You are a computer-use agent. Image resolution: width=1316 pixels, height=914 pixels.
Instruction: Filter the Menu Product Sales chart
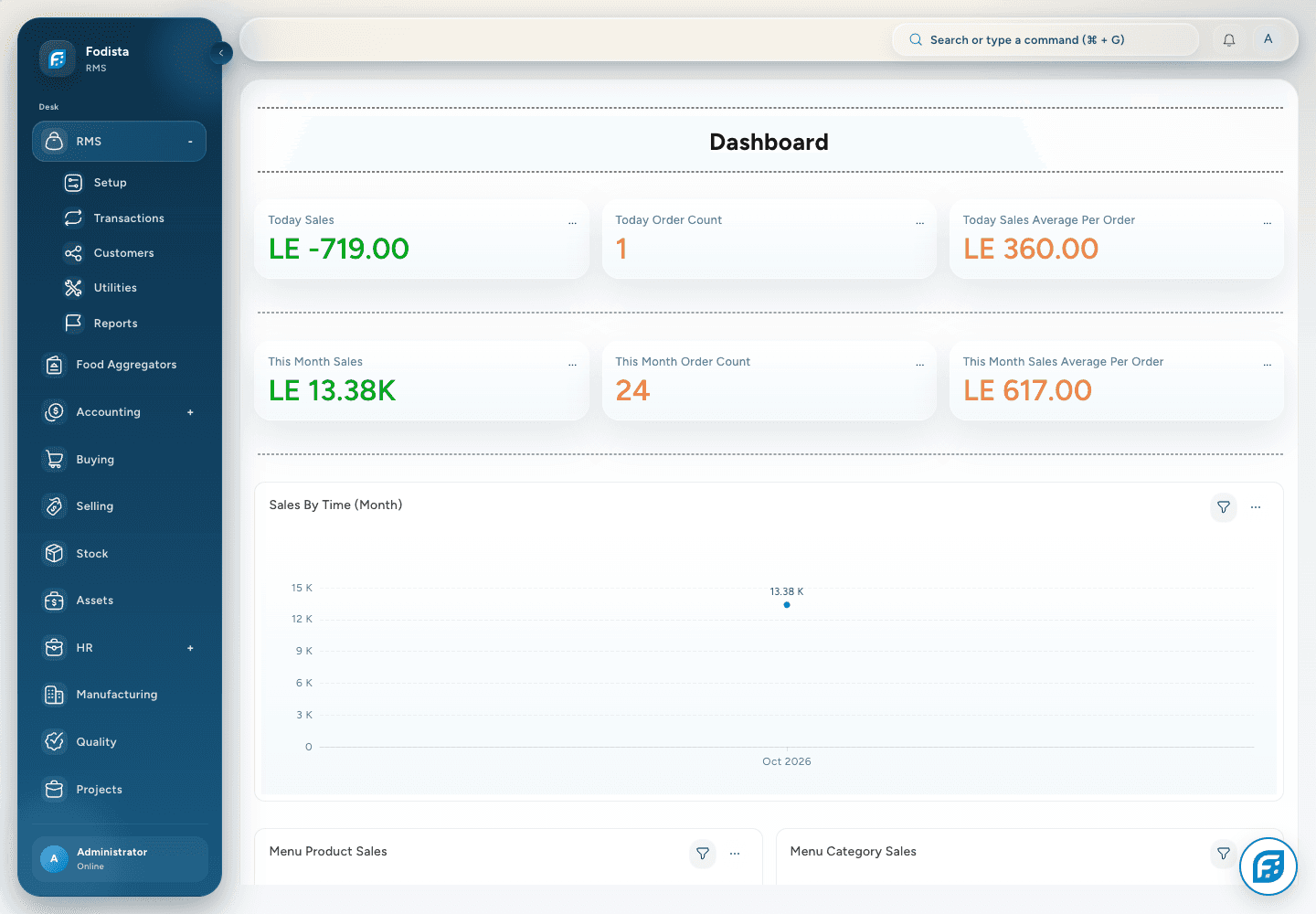(703, 854)
